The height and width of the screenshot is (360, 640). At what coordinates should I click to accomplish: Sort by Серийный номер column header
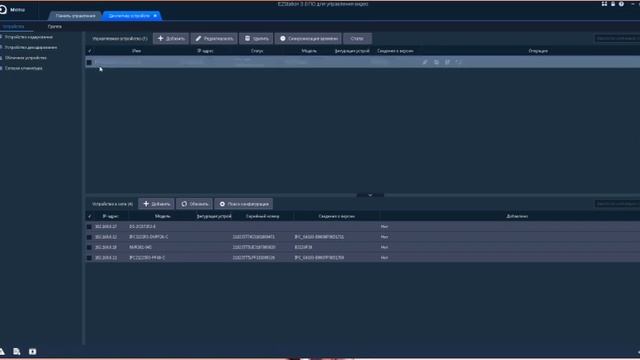[x=262, y=216]
